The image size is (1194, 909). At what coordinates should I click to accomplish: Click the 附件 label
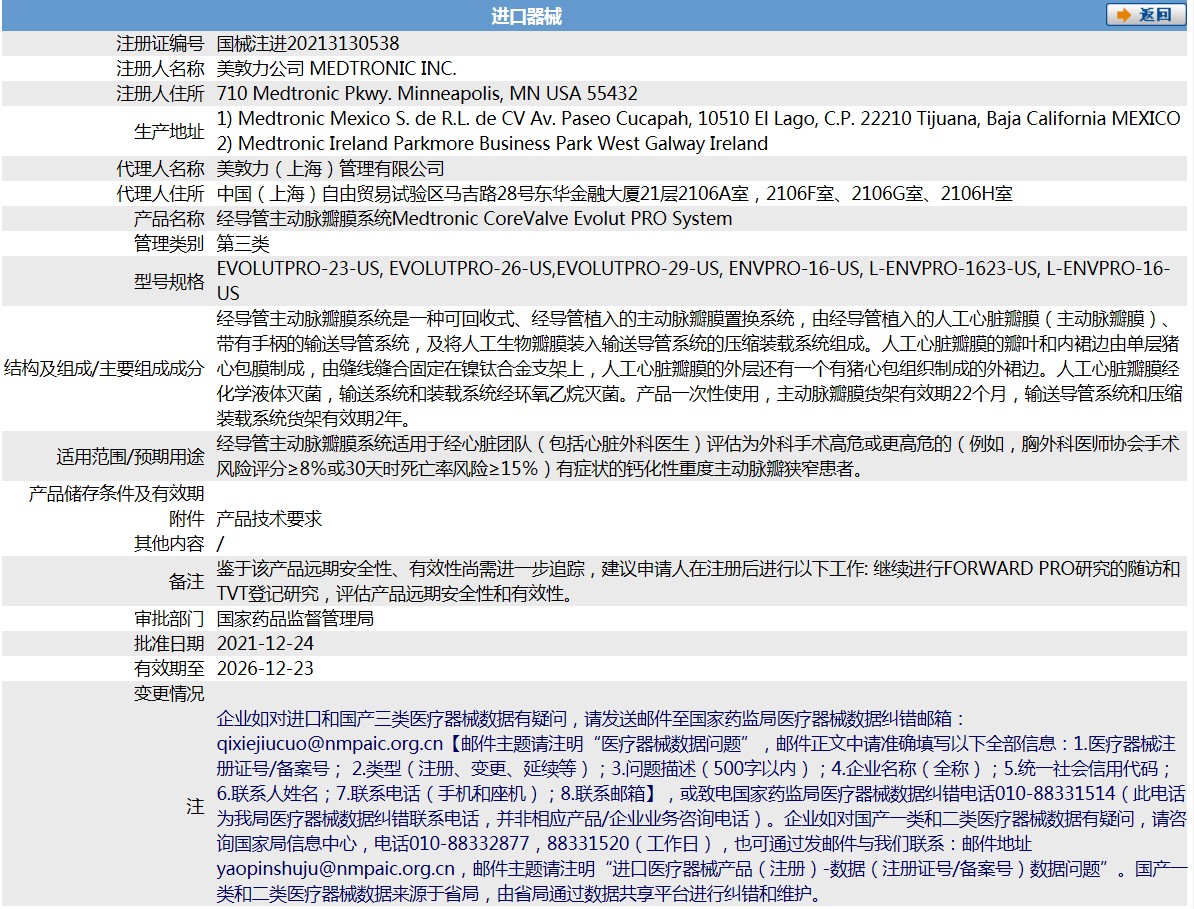coord(187,519)
